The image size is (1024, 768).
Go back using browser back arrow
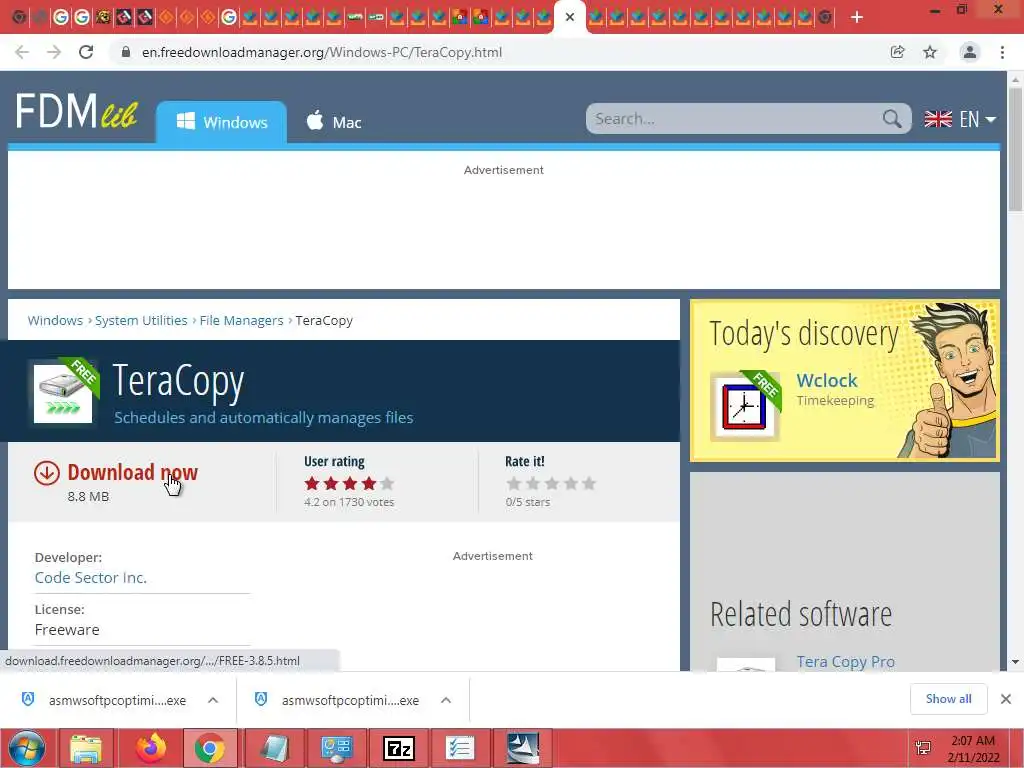22,52
